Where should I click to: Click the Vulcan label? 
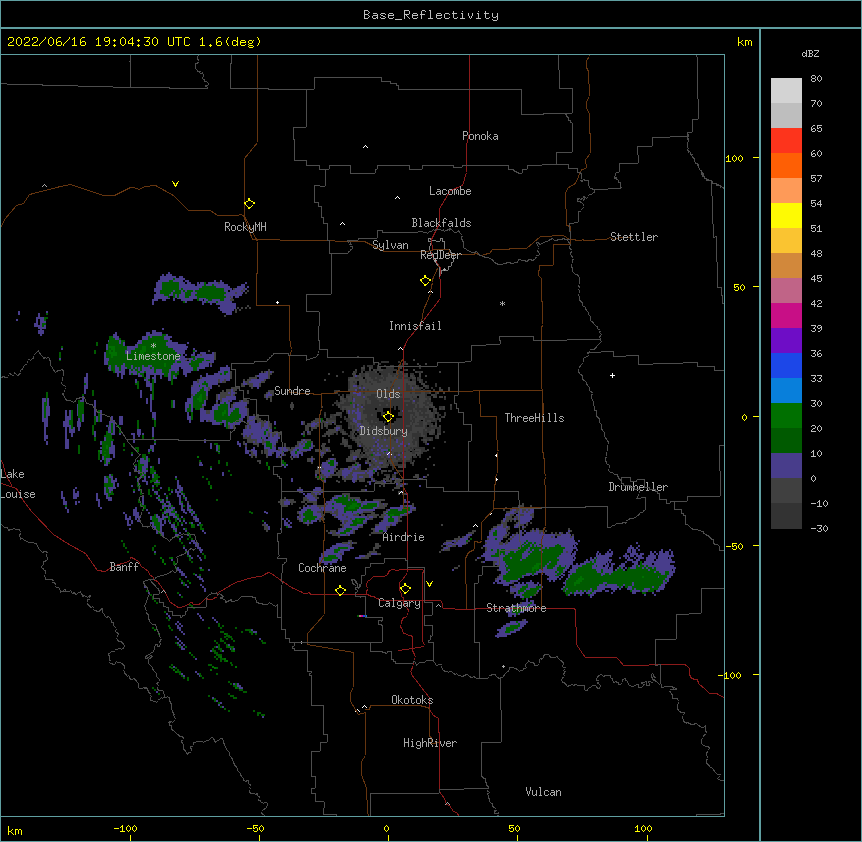(543, 792)
